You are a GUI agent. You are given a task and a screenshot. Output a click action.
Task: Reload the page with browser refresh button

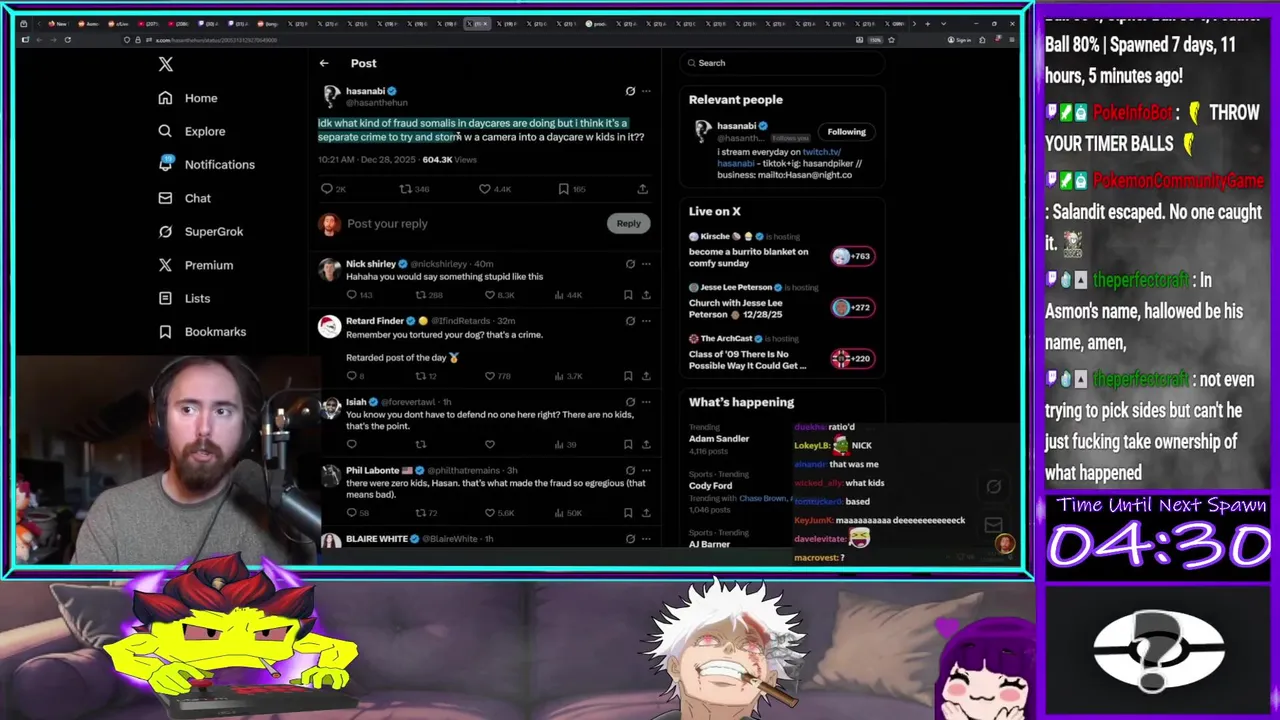(x=67, y=40)
